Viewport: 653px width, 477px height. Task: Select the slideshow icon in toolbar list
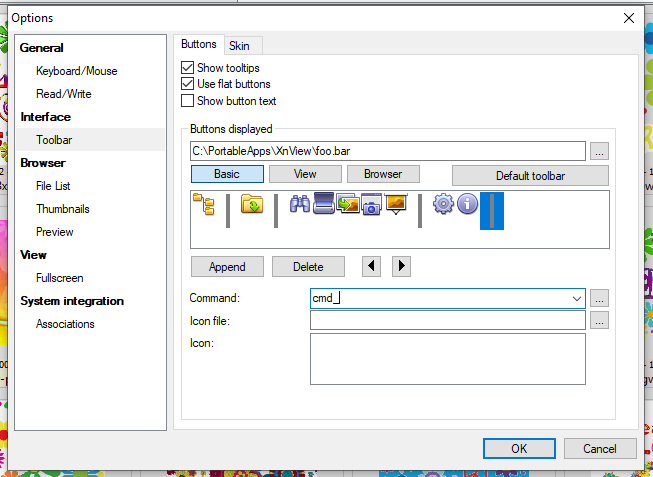396,204
